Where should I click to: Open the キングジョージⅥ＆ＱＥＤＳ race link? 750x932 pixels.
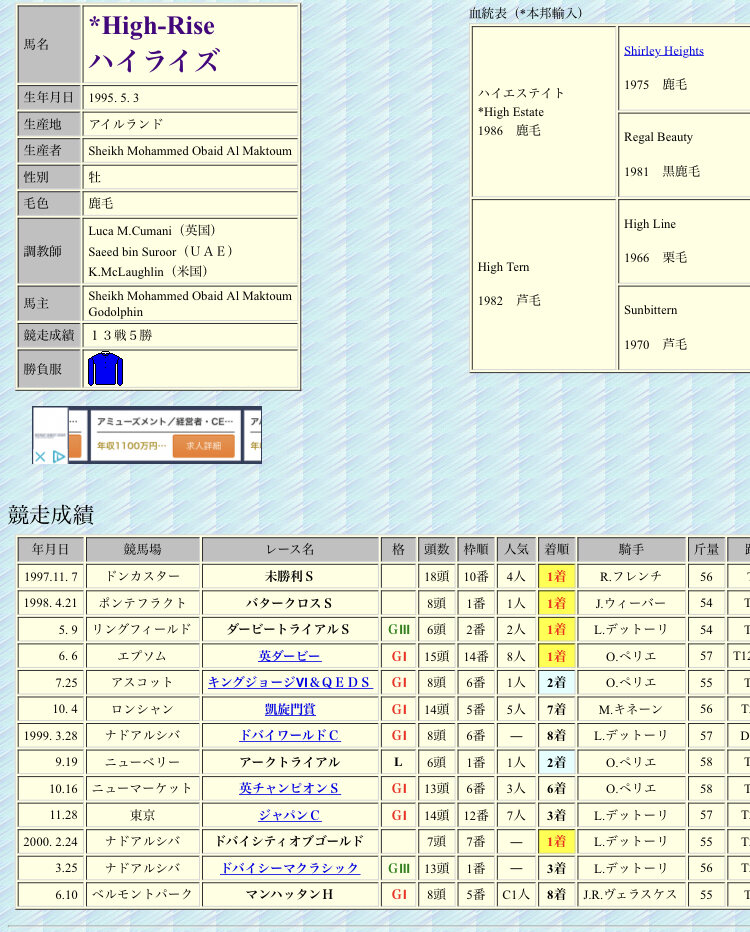click(290, 682)
